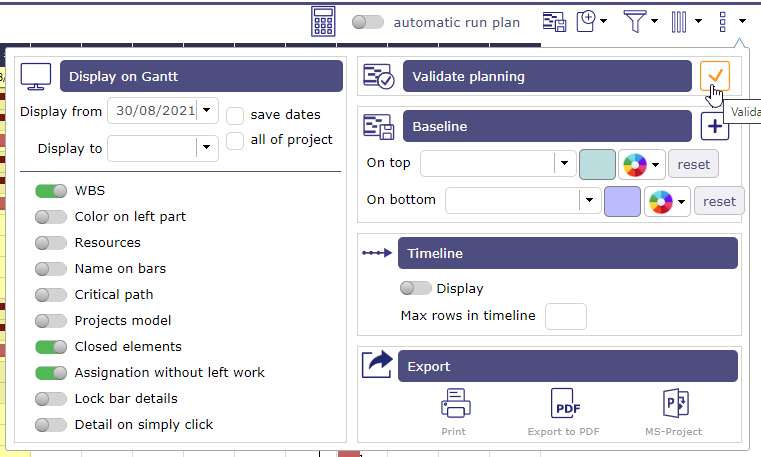761x457 pixels.
Task: Click the Max rows in timeline field
Action: pyautogui.click(x=565, y=316)
